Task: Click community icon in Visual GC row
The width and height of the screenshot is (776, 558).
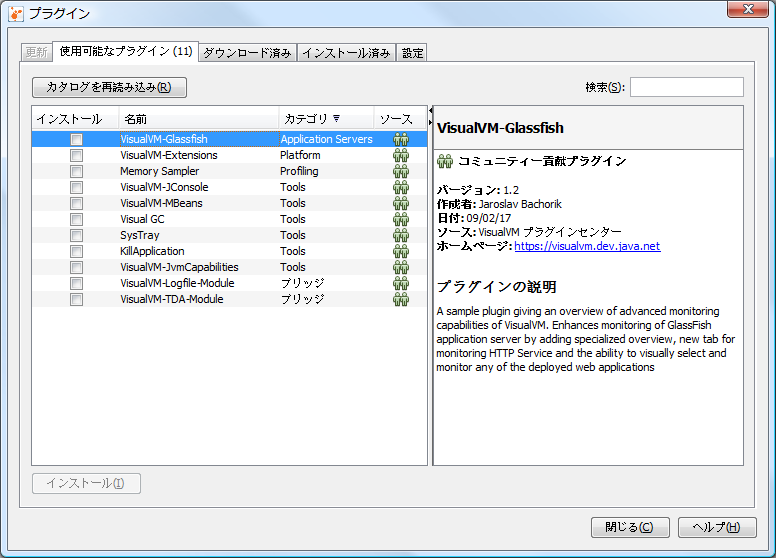Action: click(x=401, y=219)
